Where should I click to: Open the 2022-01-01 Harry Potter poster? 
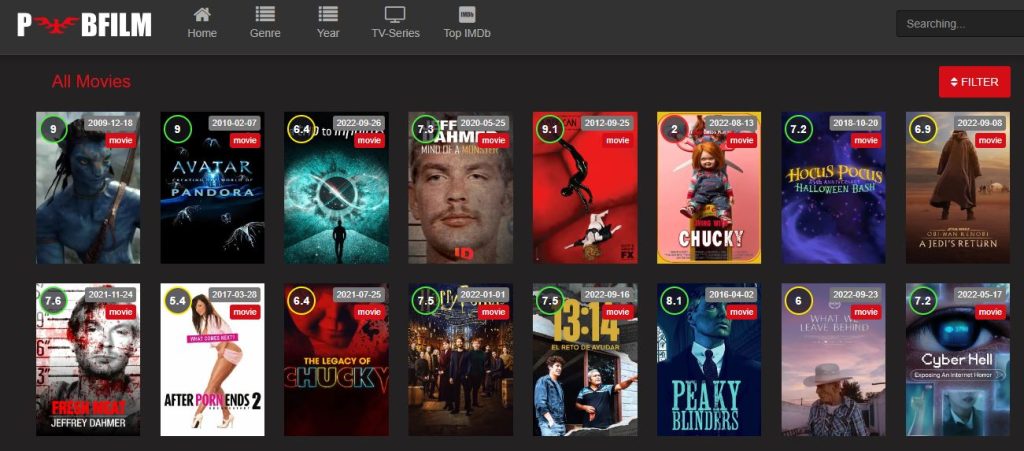pos(460,360)
